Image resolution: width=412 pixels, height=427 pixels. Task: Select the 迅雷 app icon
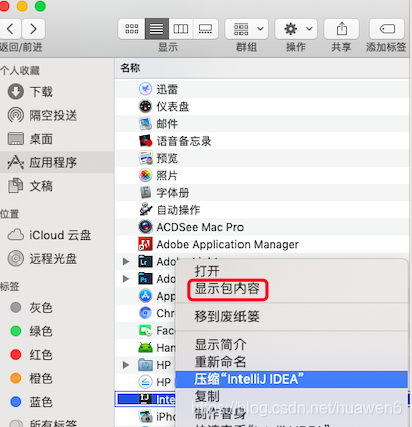(145, 89)
